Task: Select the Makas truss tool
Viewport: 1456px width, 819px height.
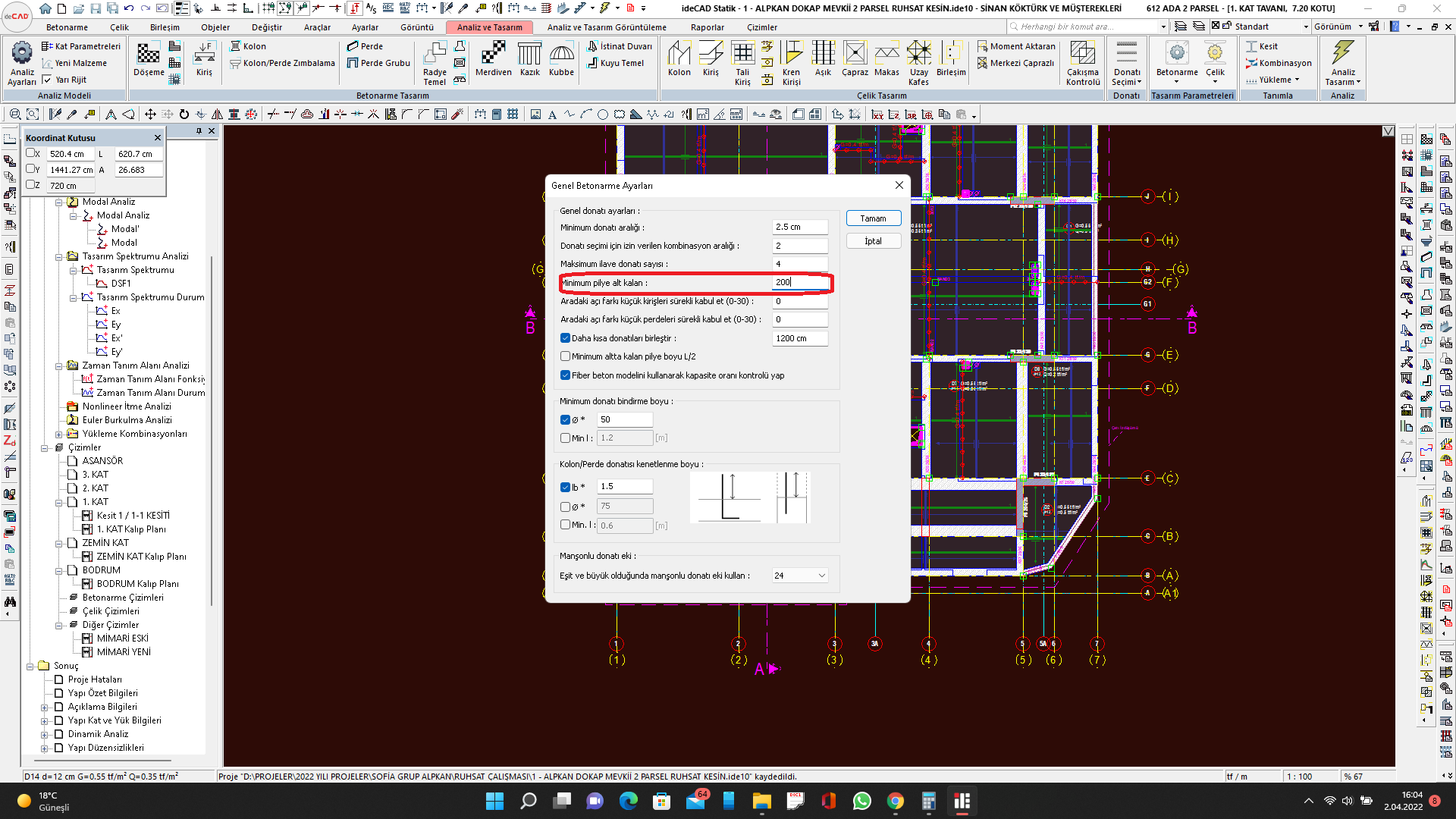Action: pos(886,60)
